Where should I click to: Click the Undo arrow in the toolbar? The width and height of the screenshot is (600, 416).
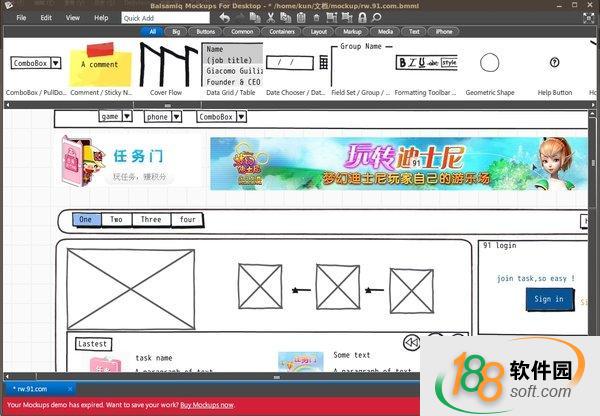tap(225, 18)
